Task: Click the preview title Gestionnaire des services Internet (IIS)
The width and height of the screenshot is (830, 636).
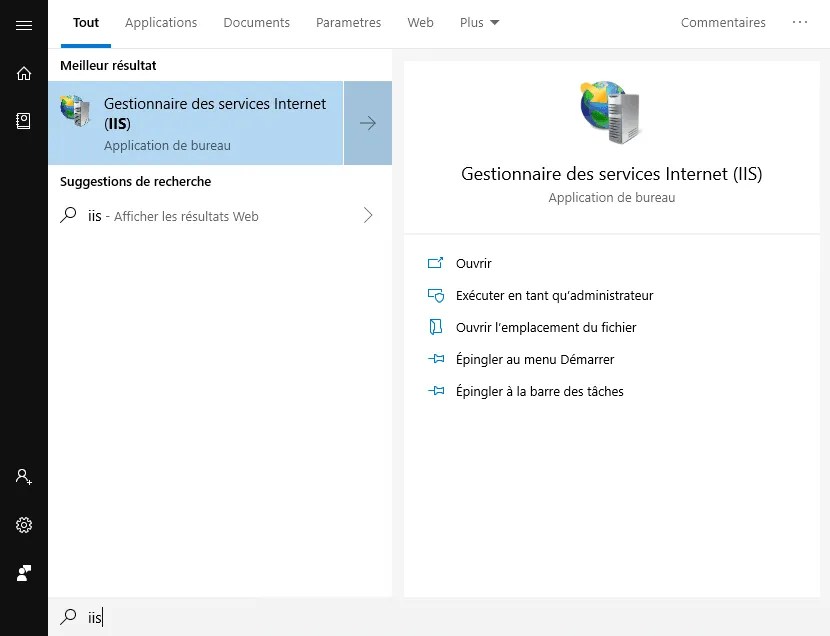Action: click(611, 174)
